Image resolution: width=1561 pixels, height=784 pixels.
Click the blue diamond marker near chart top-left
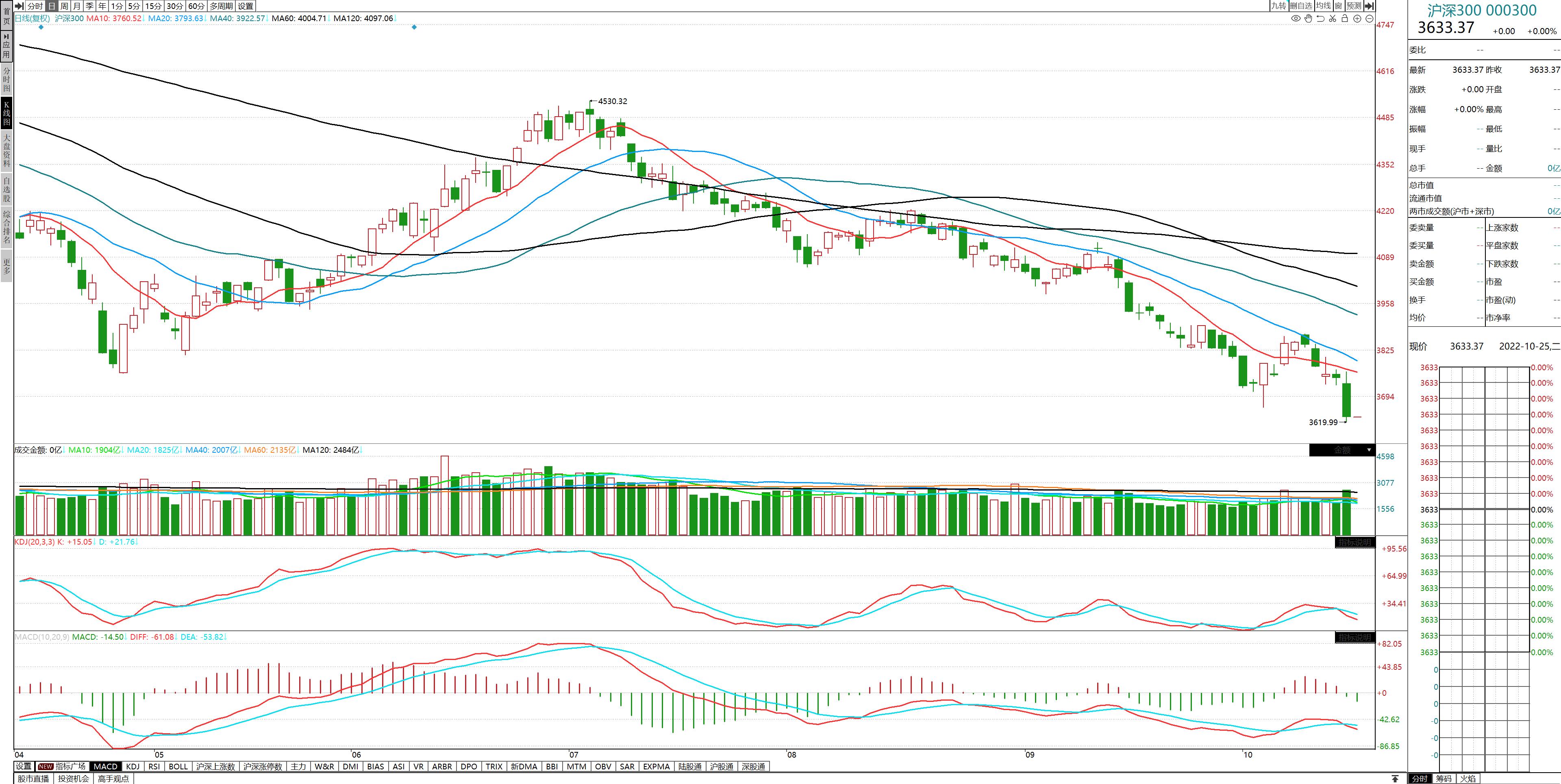pos(41,27)
